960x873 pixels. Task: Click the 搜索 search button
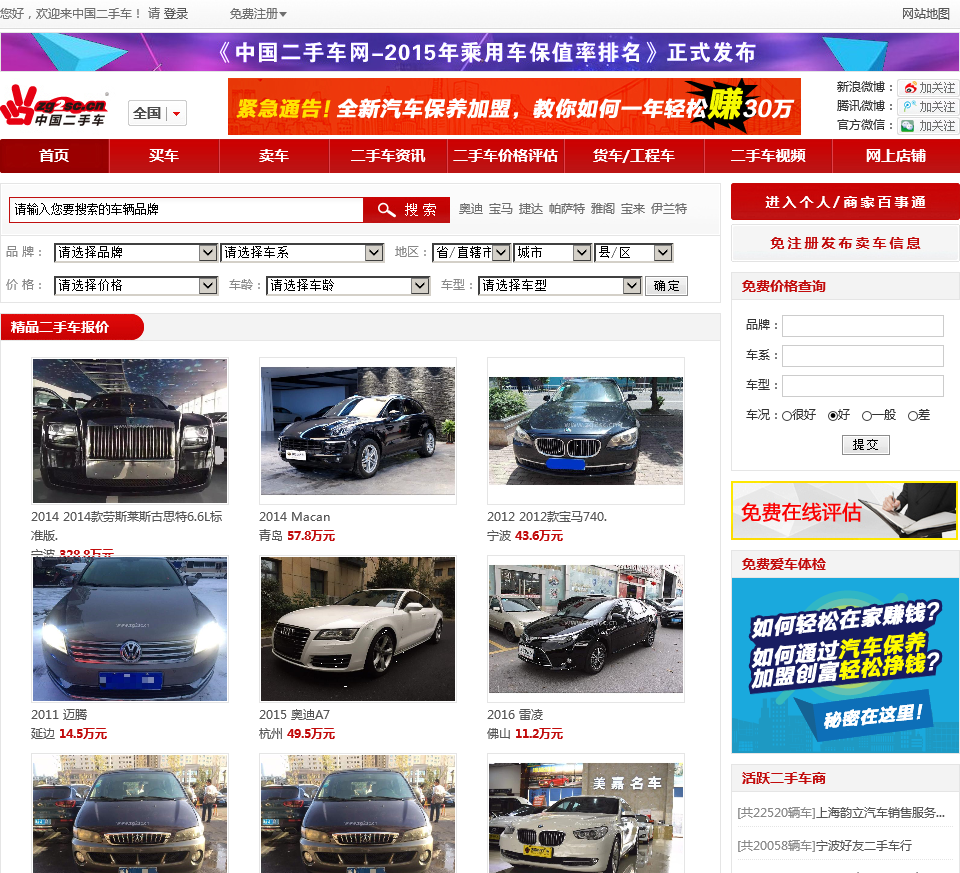click(407, 210)
